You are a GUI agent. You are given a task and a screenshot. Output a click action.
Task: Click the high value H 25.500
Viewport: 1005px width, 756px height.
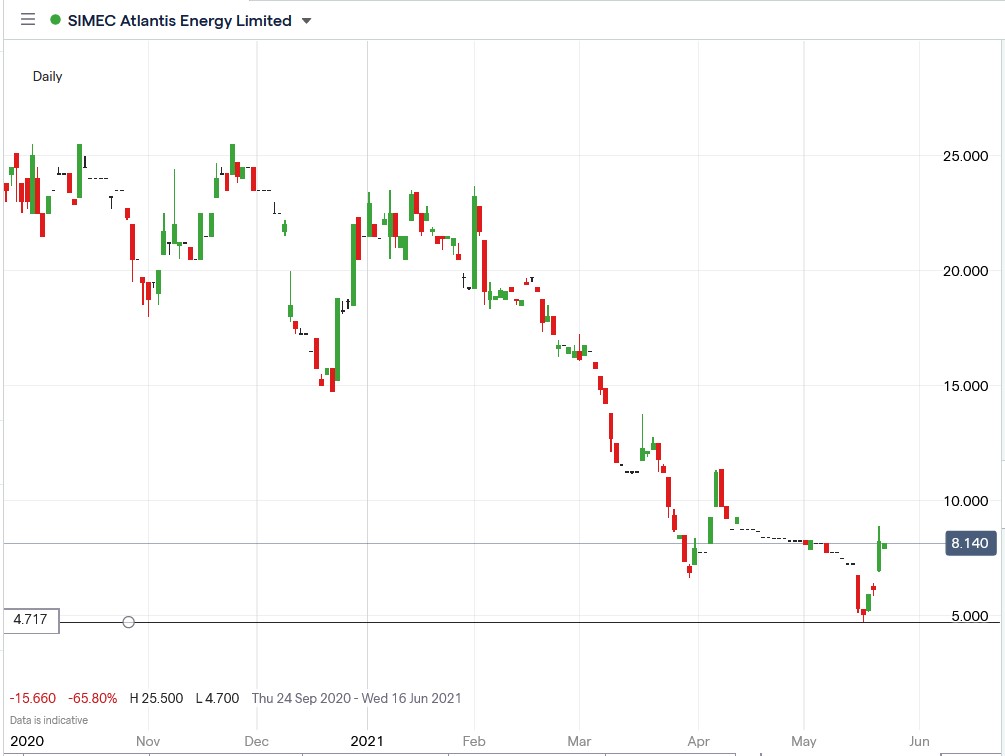159,698
